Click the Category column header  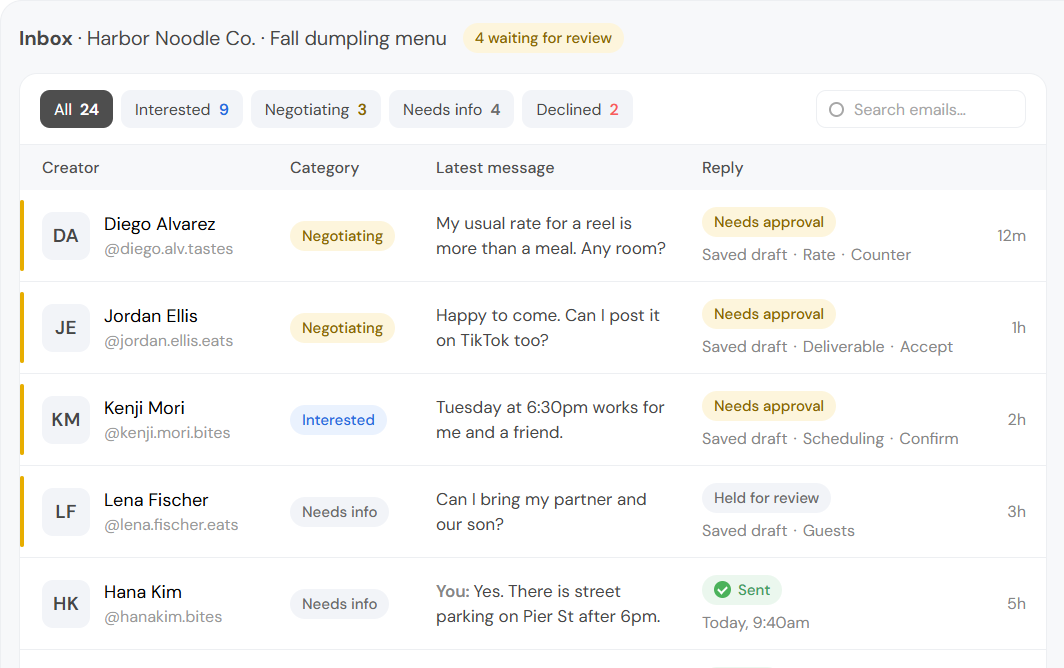[x=324, y=168]
